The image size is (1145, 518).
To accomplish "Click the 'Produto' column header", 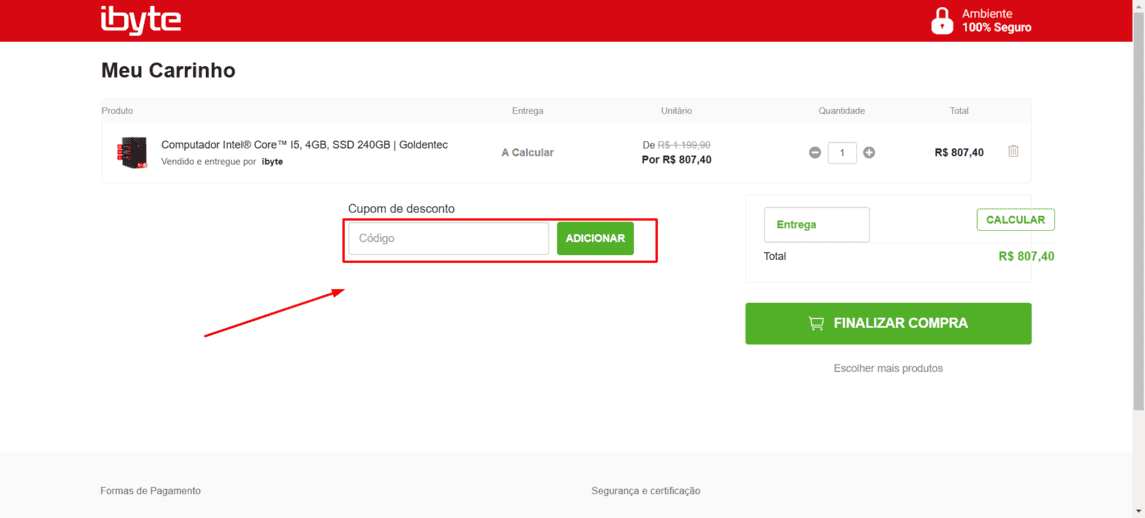I will [117, 111].
